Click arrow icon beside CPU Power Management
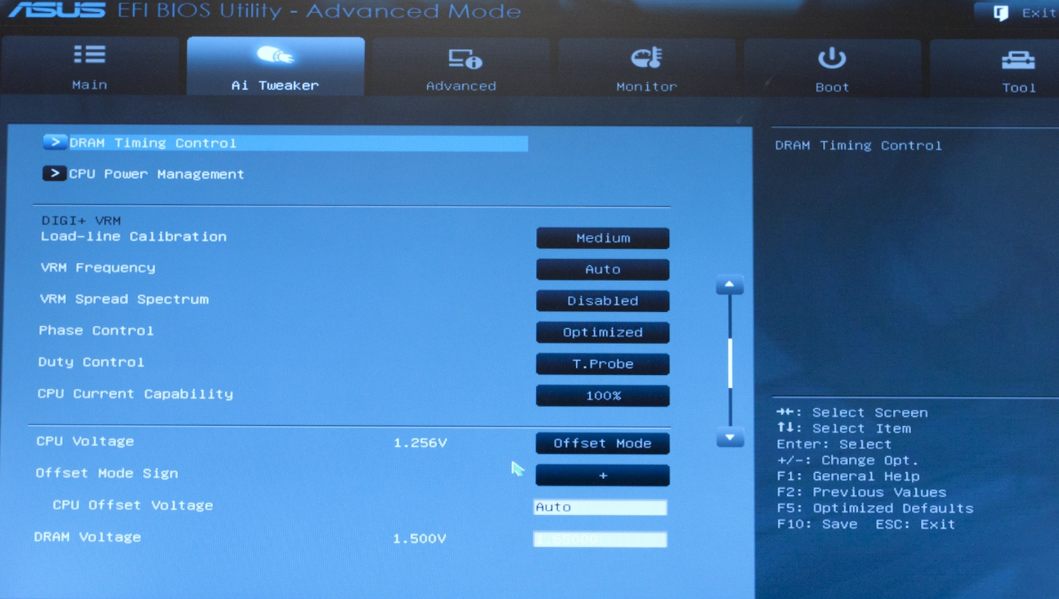The width and height of the screenshot is (1059, 599). point(55,174)
